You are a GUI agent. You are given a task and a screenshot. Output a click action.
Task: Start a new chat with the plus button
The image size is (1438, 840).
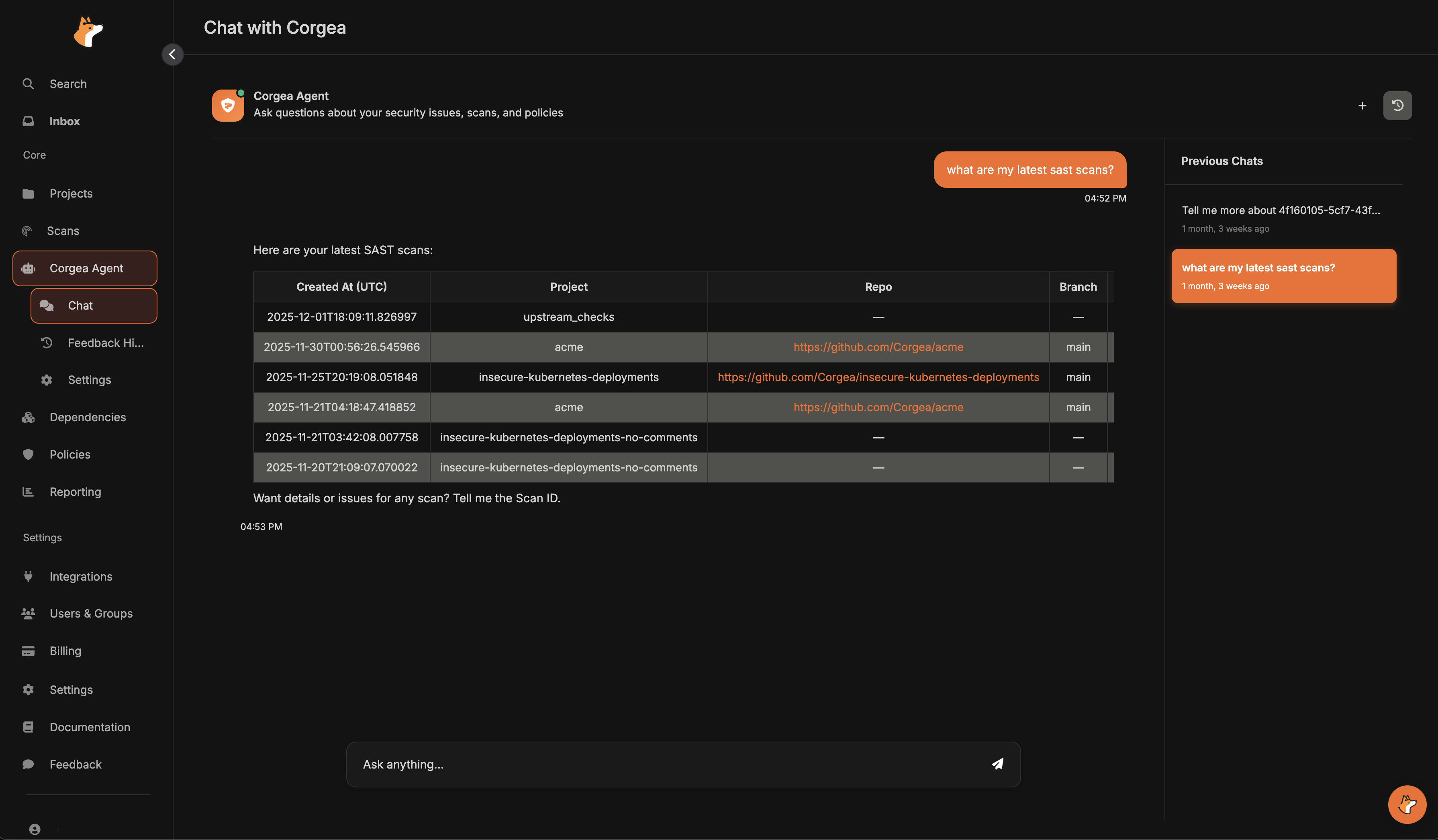[1362, 105]
